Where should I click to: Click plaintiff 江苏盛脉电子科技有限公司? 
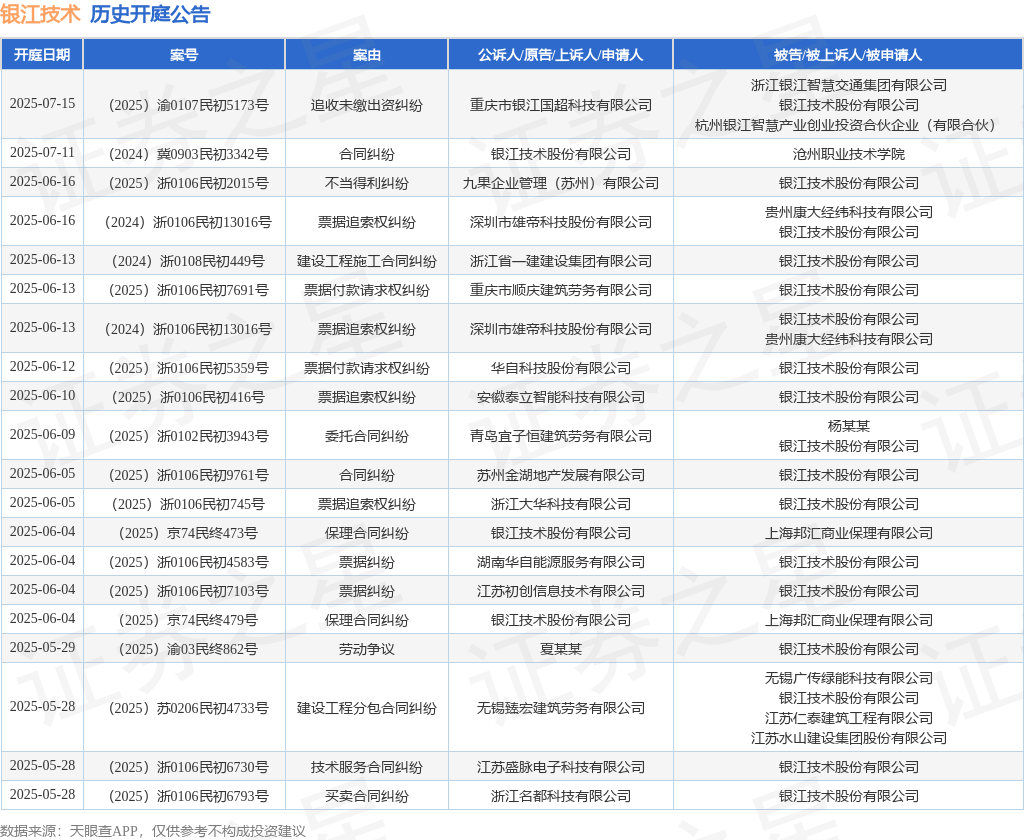[x=560, y=767]
